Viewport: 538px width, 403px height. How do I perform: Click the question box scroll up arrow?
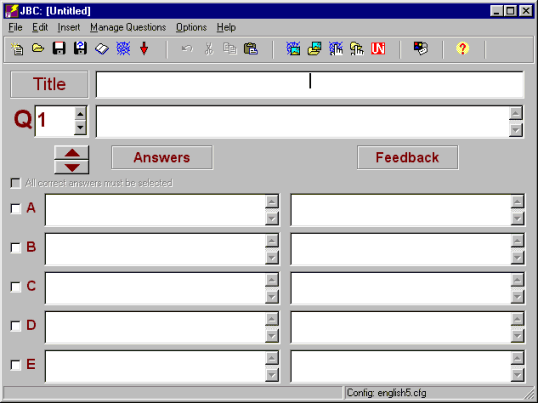[x=516, y=113]
